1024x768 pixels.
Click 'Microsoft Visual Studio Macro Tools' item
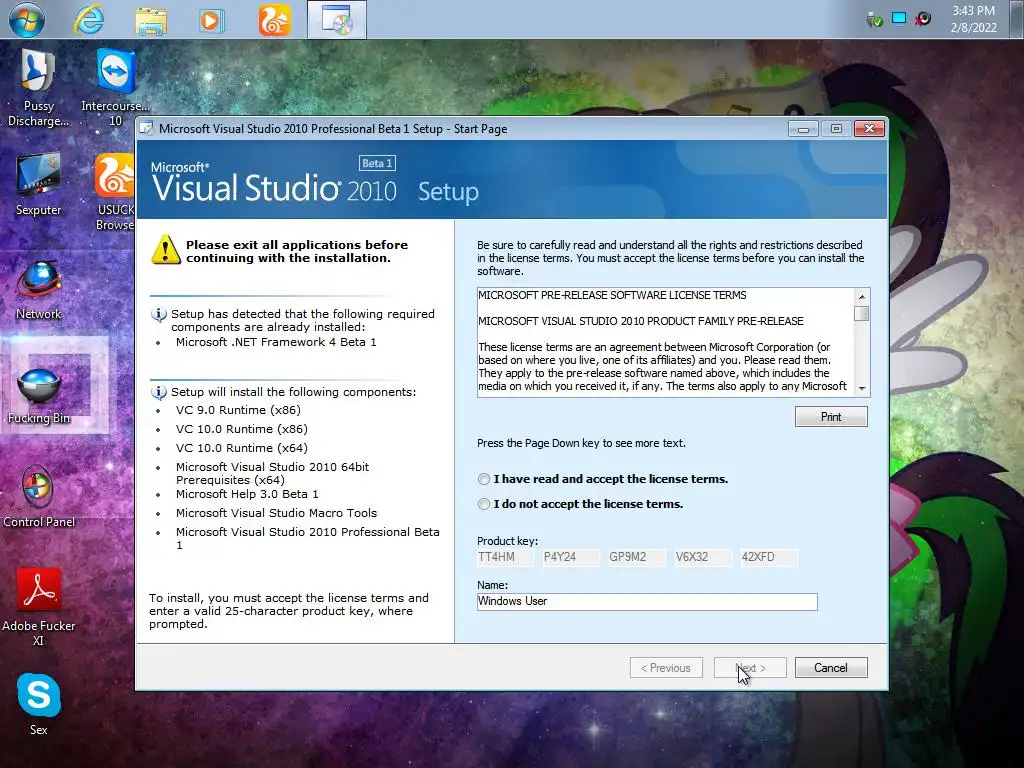click(276, 513)
